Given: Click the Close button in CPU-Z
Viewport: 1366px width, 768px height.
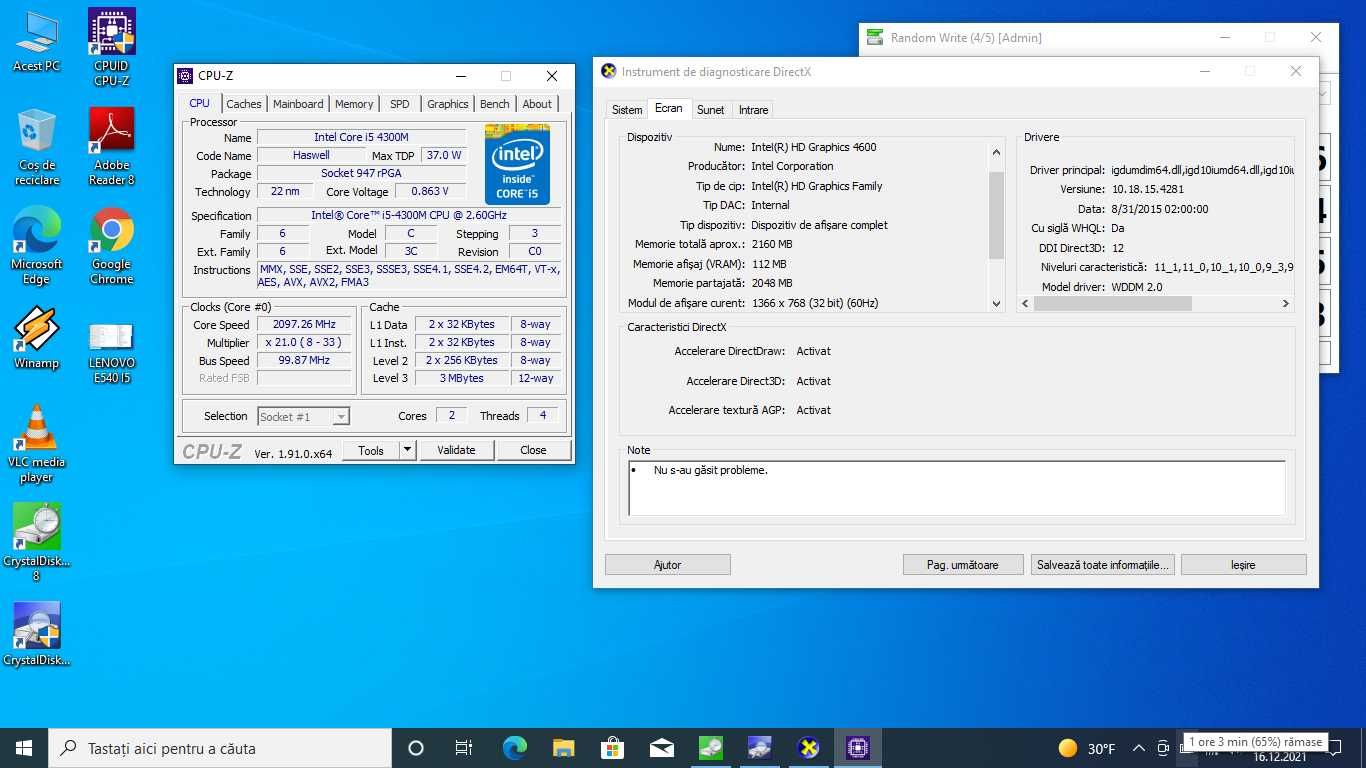Looking at the screenshot, I should [x=533, y=450].
